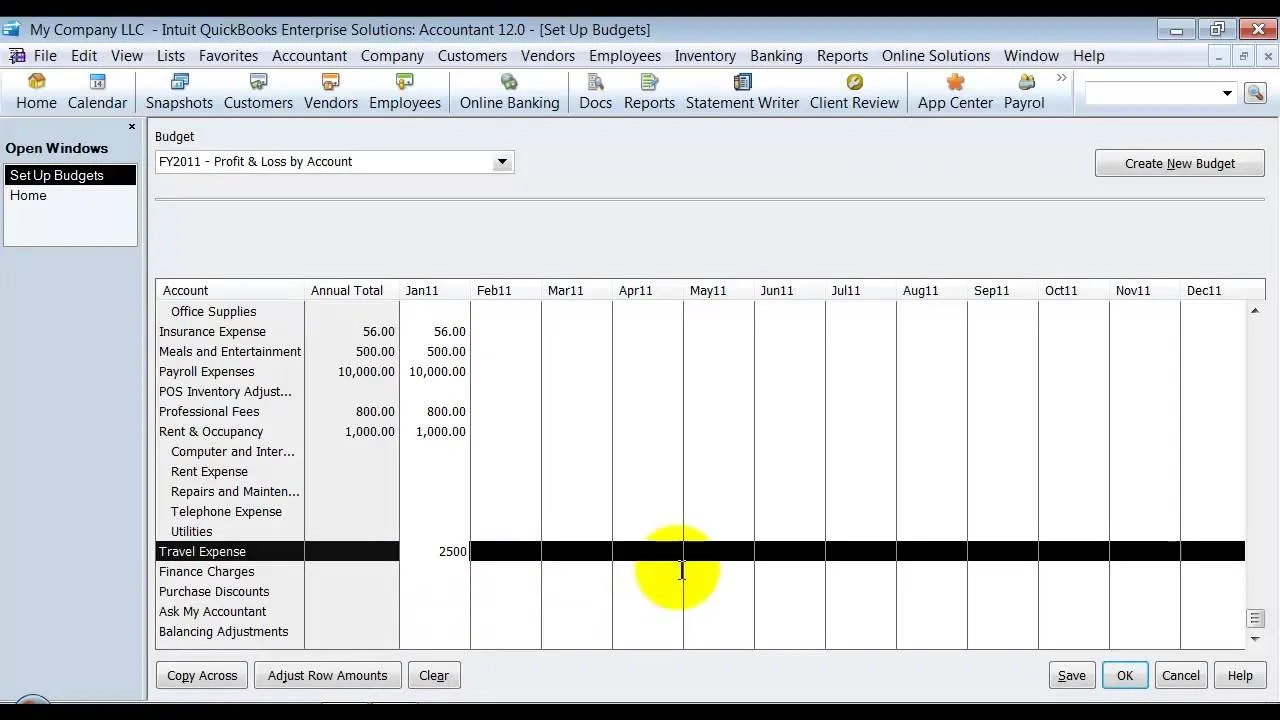Viewport: 1280px width, 720px height.
Task: Open Client Review icon
Action: click(x=854, y=91)
